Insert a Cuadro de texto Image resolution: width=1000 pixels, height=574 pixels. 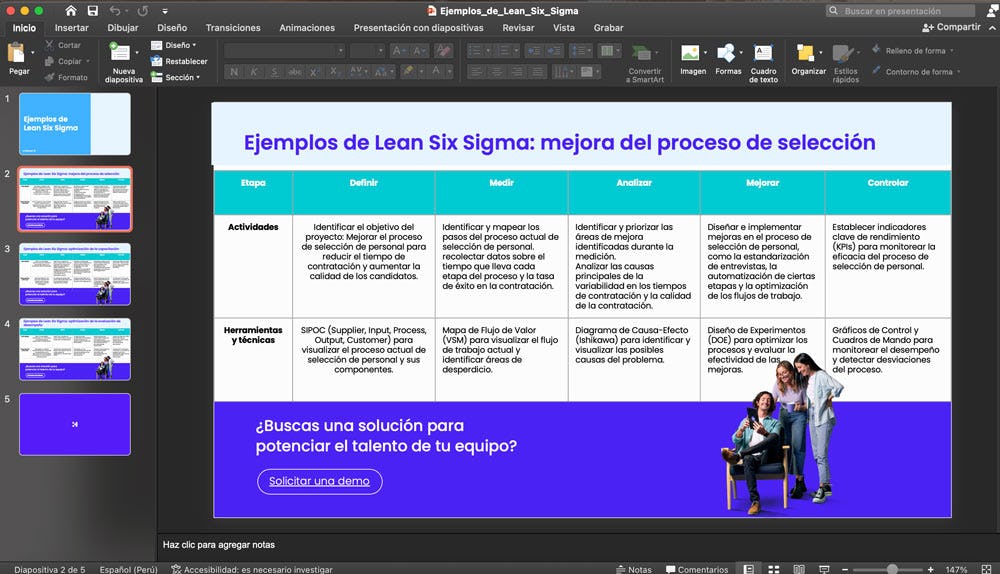(x=763, y=63)
